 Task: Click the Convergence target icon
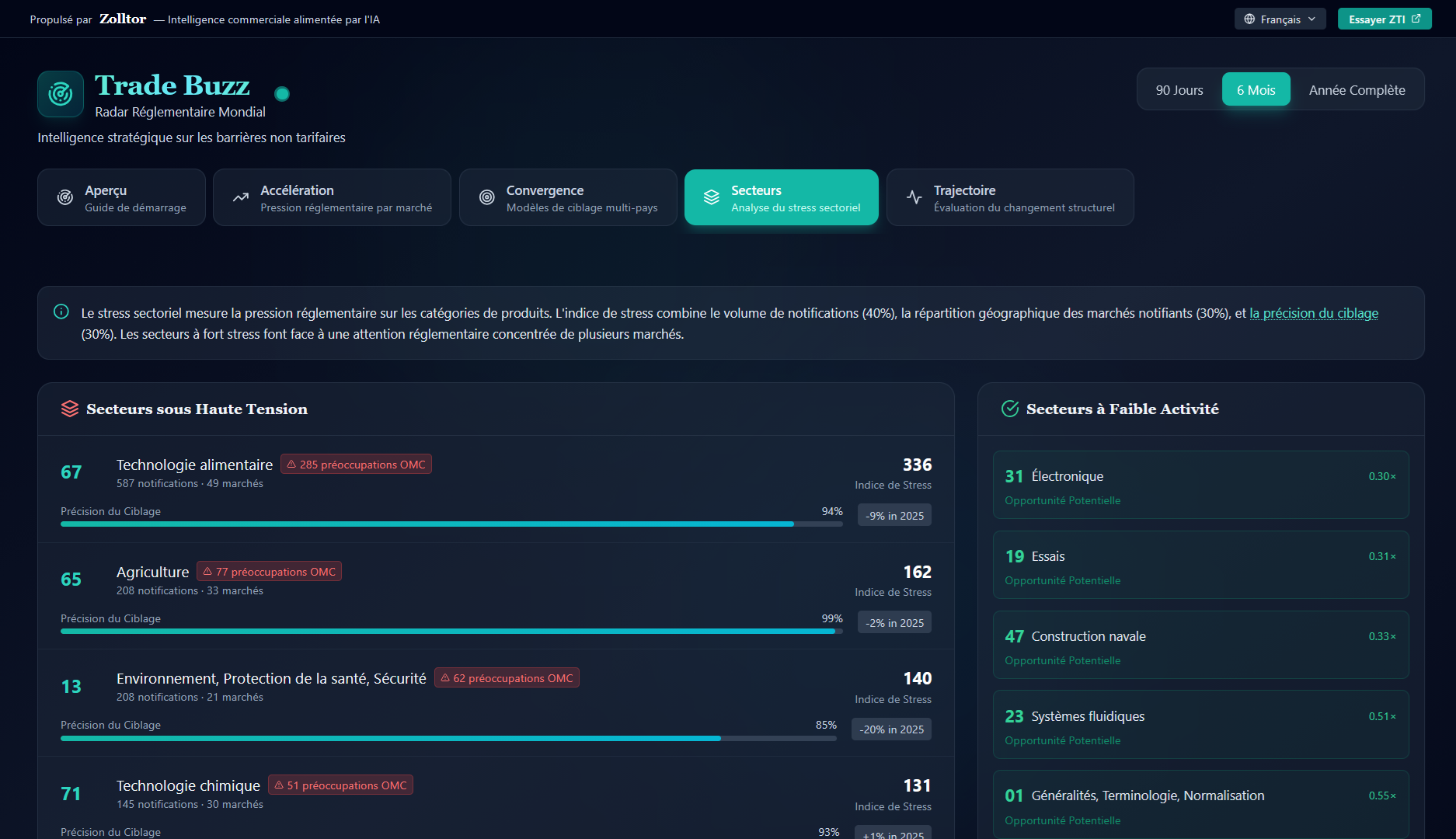pos(487,197)
